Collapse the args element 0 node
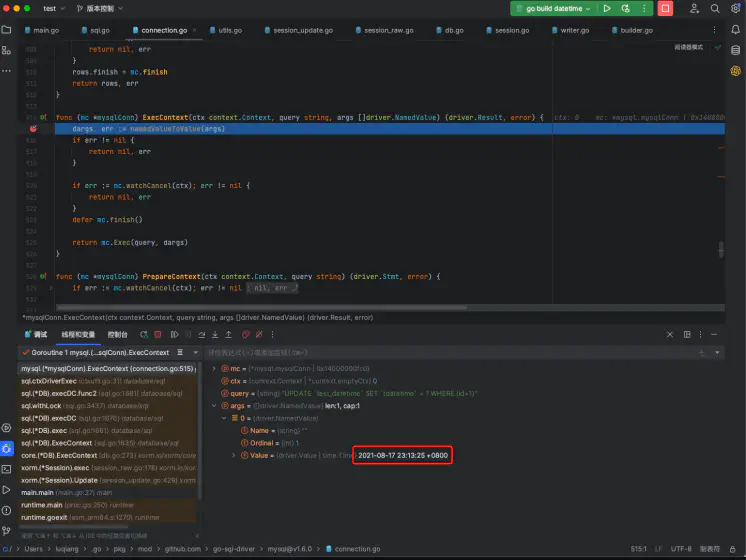The width and height of the screenshot is (746, 560). tap(224, 418)
